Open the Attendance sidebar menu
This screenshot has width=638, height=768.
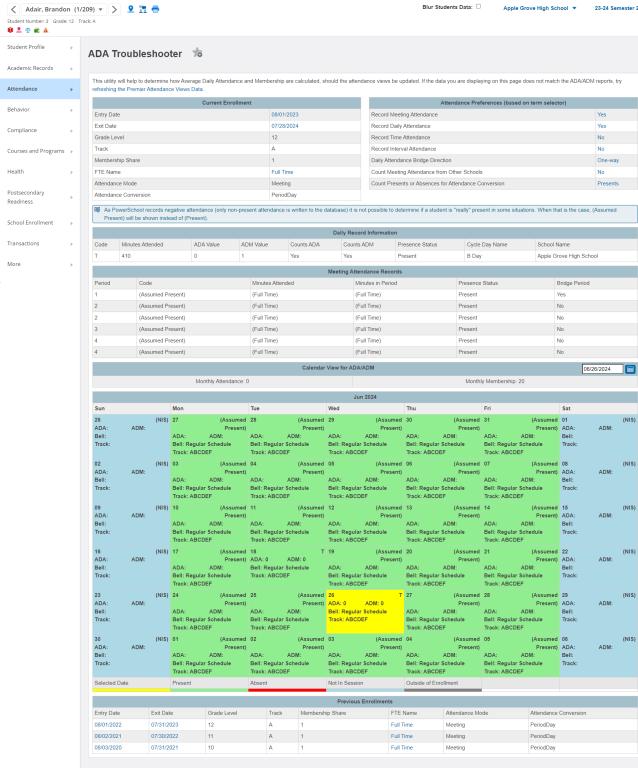(x=40, y=89)
